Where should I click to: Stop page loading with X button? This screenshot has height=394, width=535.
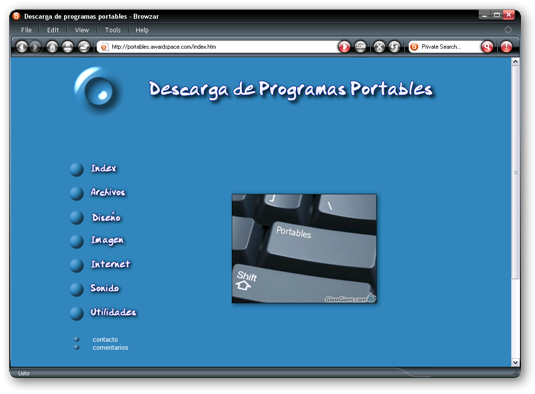point(379,47)
